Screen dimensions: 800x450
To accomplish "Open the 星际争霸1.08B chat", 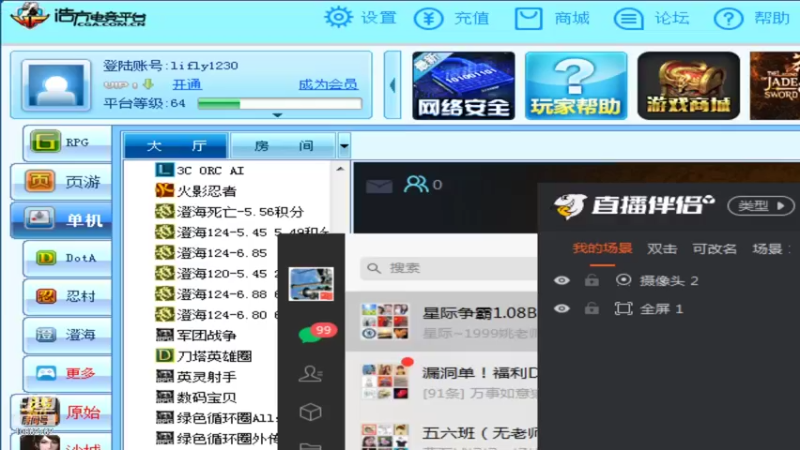I will pos(442,321).
